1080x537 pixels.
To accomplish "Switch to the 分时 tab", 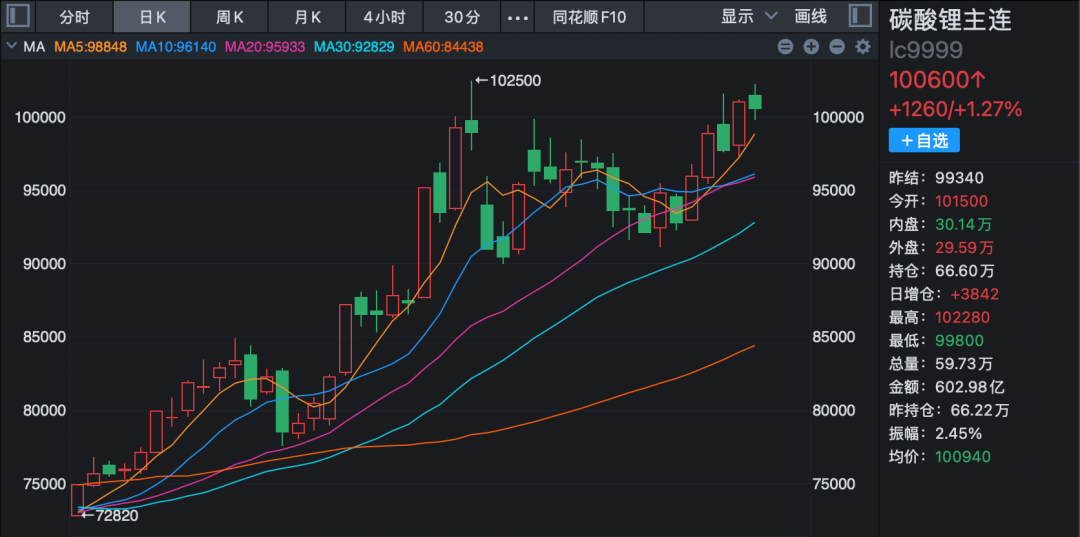I will (74, 17).
